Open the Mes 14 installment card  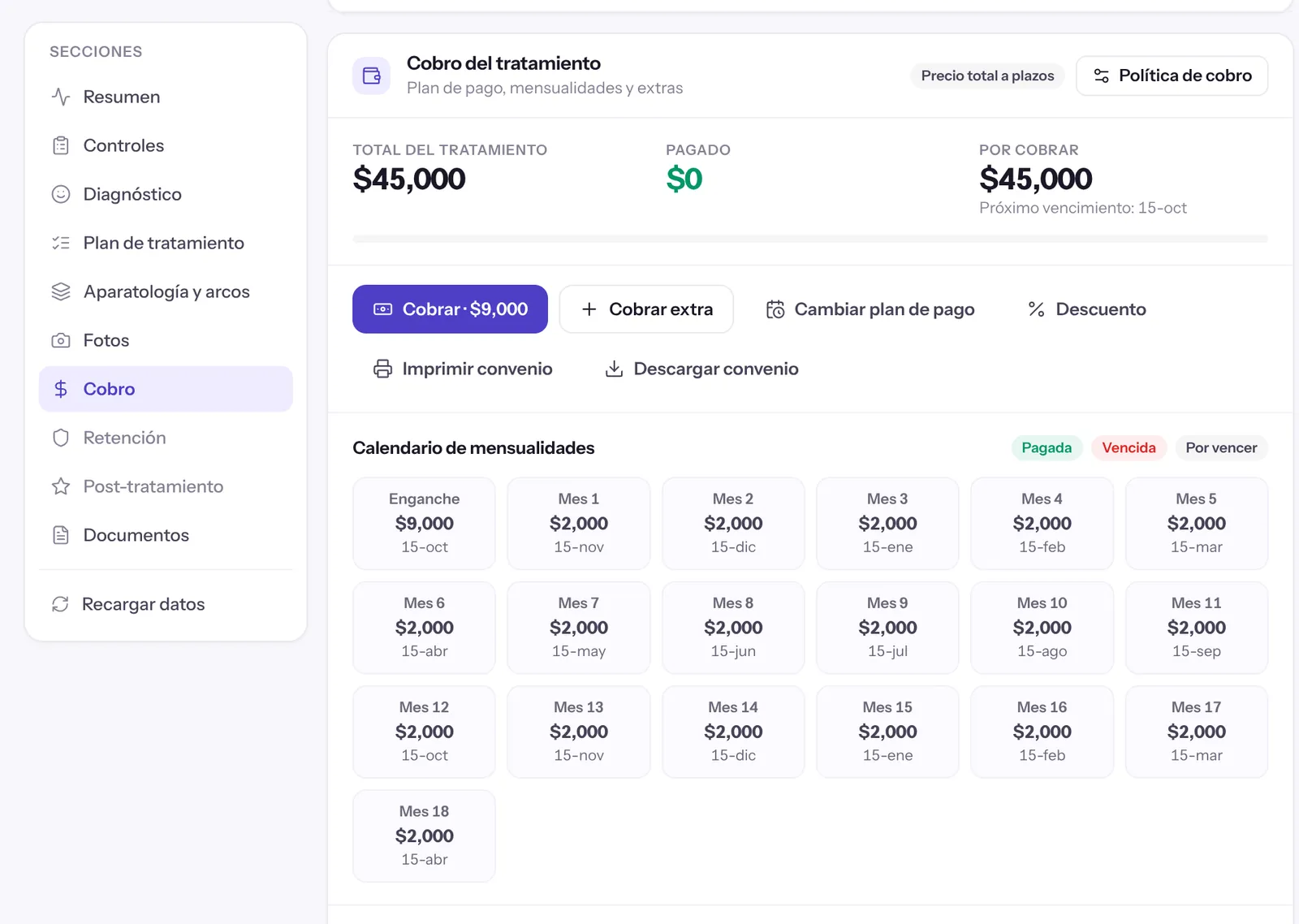[733, 732]
